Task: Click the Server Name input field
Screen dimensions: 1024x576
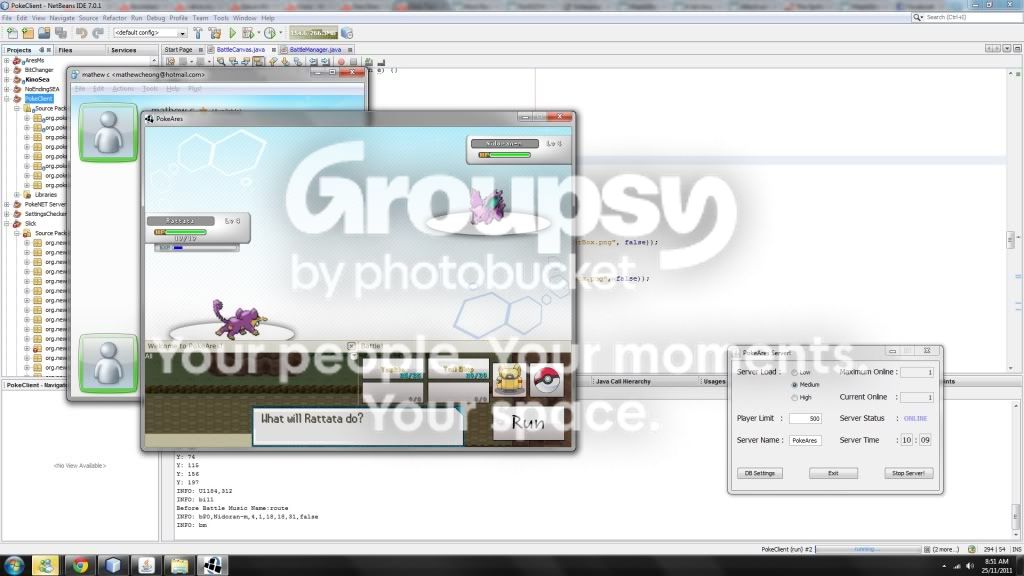Action: pos(805,441)
